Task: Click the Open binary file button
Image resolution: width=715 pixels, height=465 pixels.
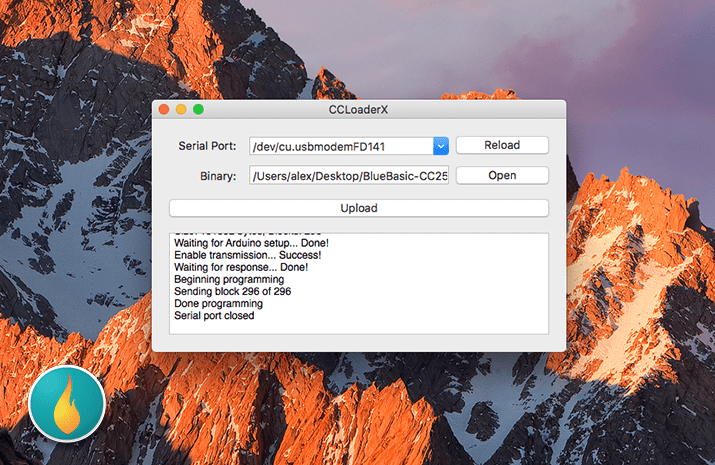Action: click(x=502, y=176)
